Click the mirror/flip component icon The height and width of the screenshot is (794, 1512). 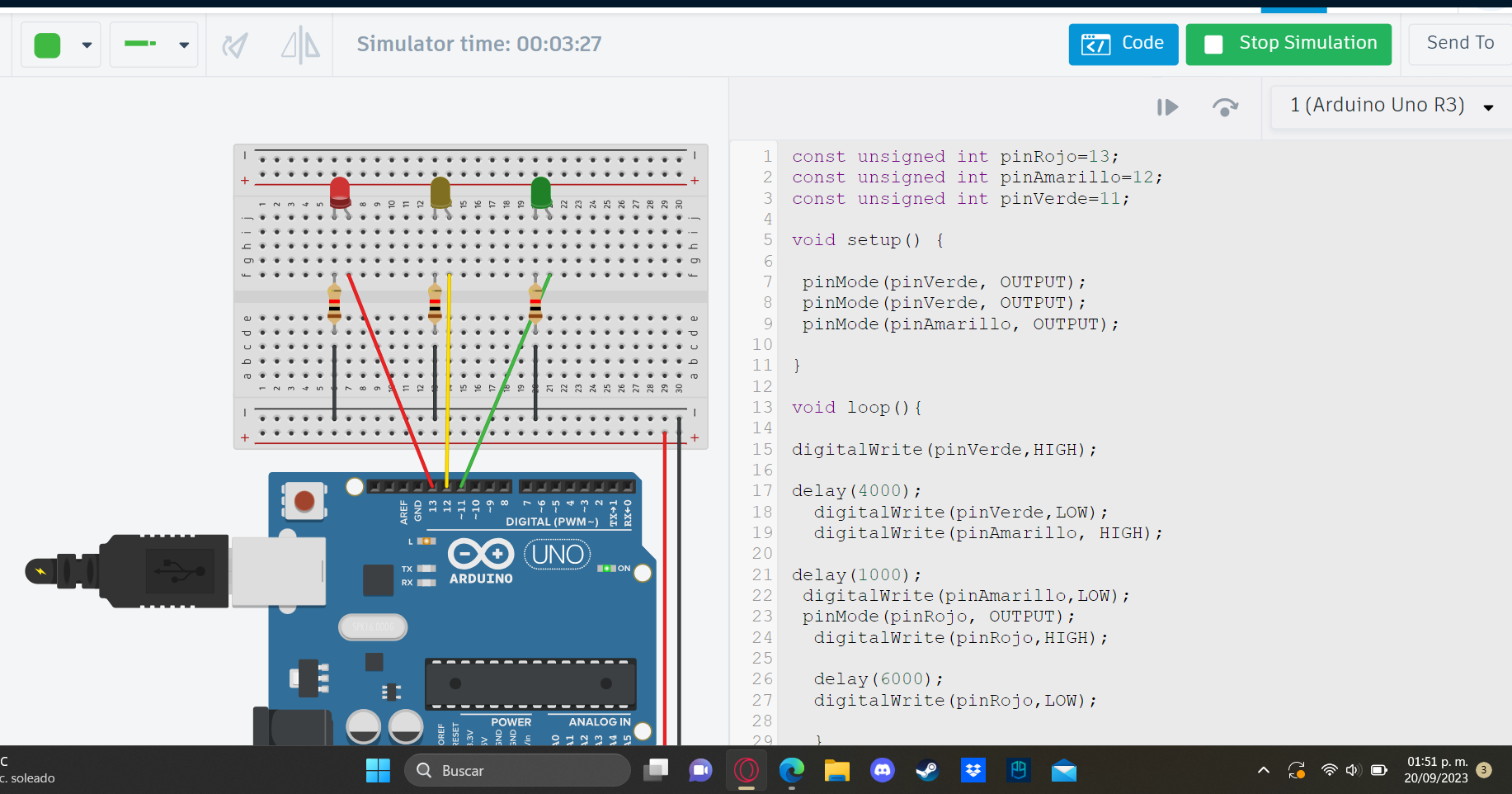[x=300, y=45]
